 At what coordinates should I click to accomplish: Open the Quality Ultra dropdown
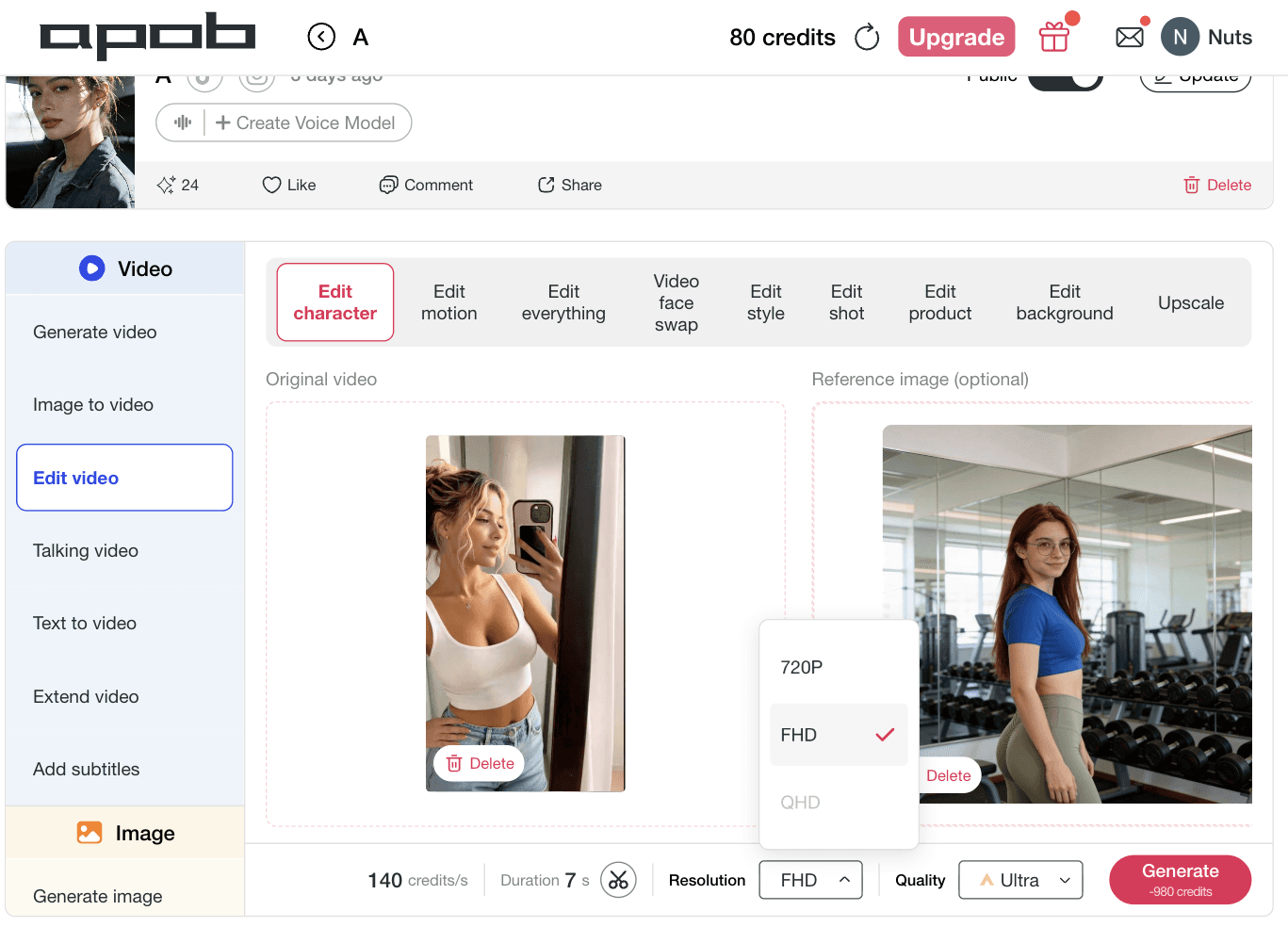pyautogui.click(x=1020, y=880)
